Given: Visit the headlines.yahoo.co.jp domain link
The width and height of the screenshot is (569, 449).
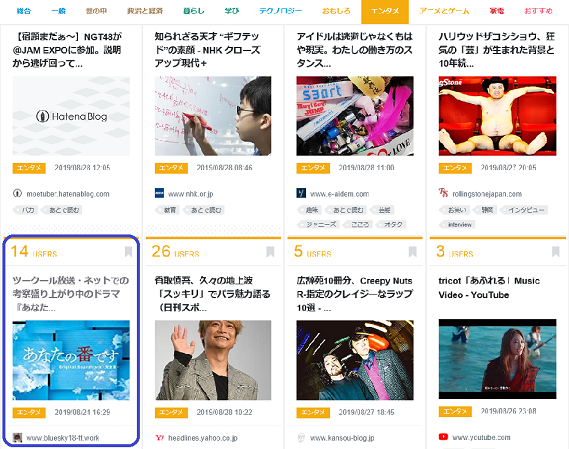Looking at the screenshot, I should [x=203, y=438].
